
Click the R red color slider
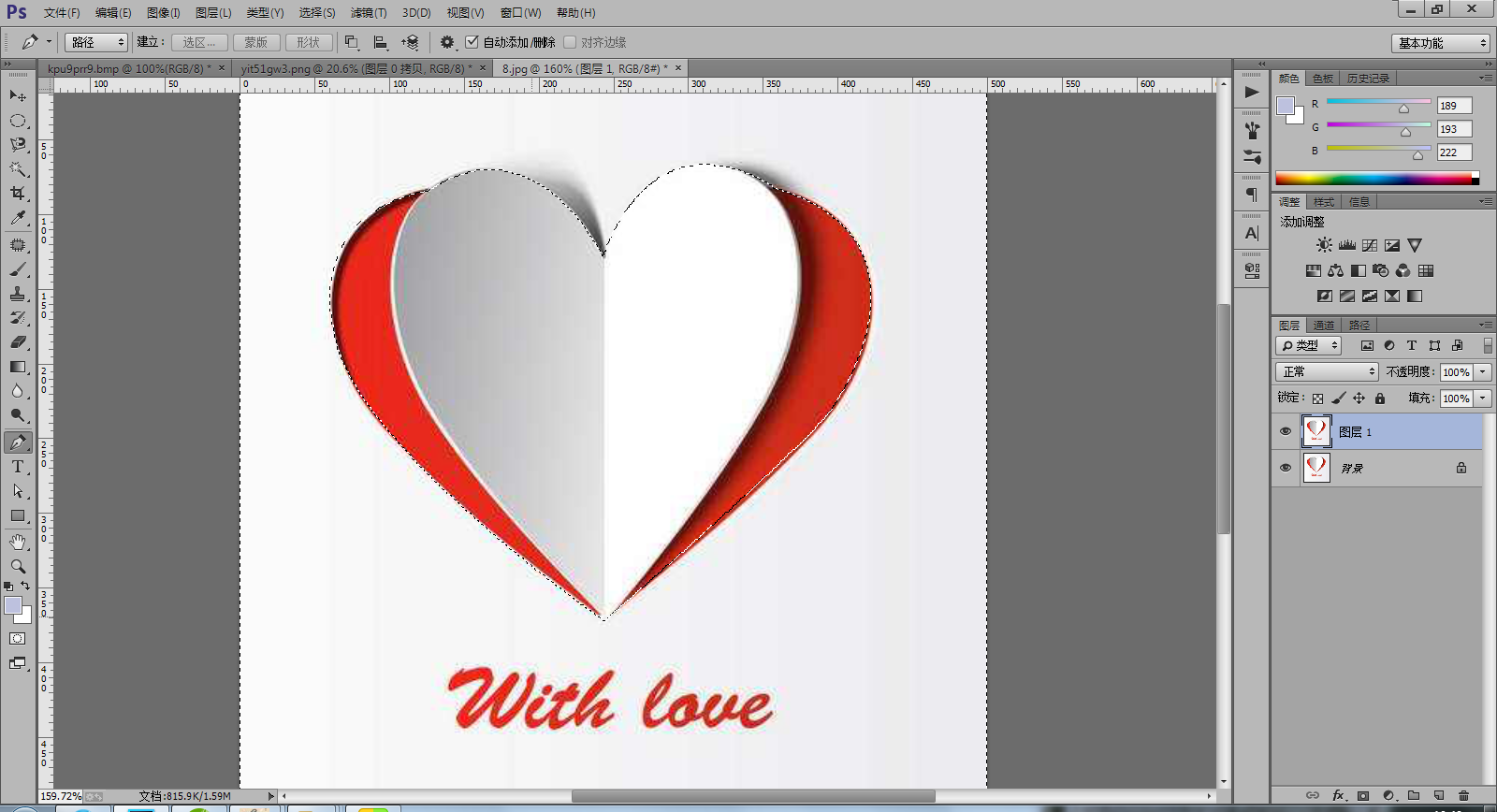(x=1378, y=102)
